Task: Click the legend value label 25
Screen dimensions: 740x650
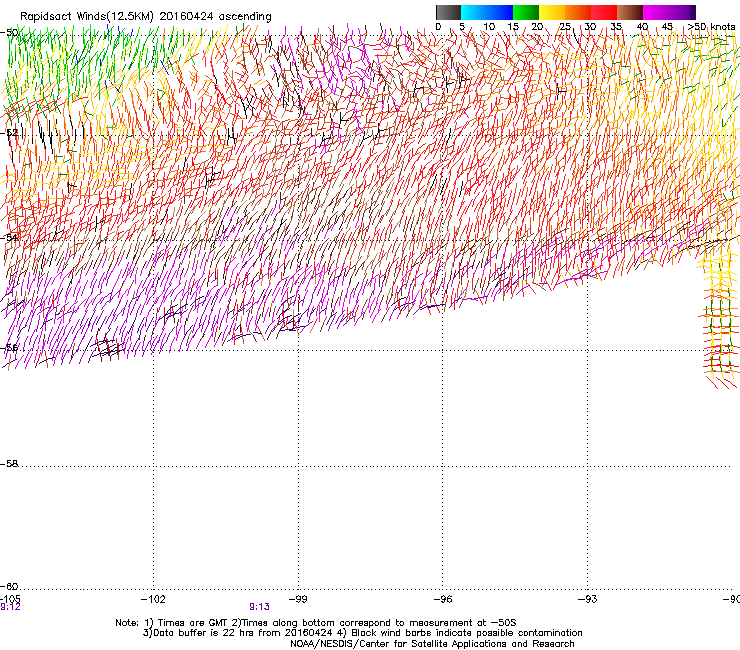Action: click(565, 27)
